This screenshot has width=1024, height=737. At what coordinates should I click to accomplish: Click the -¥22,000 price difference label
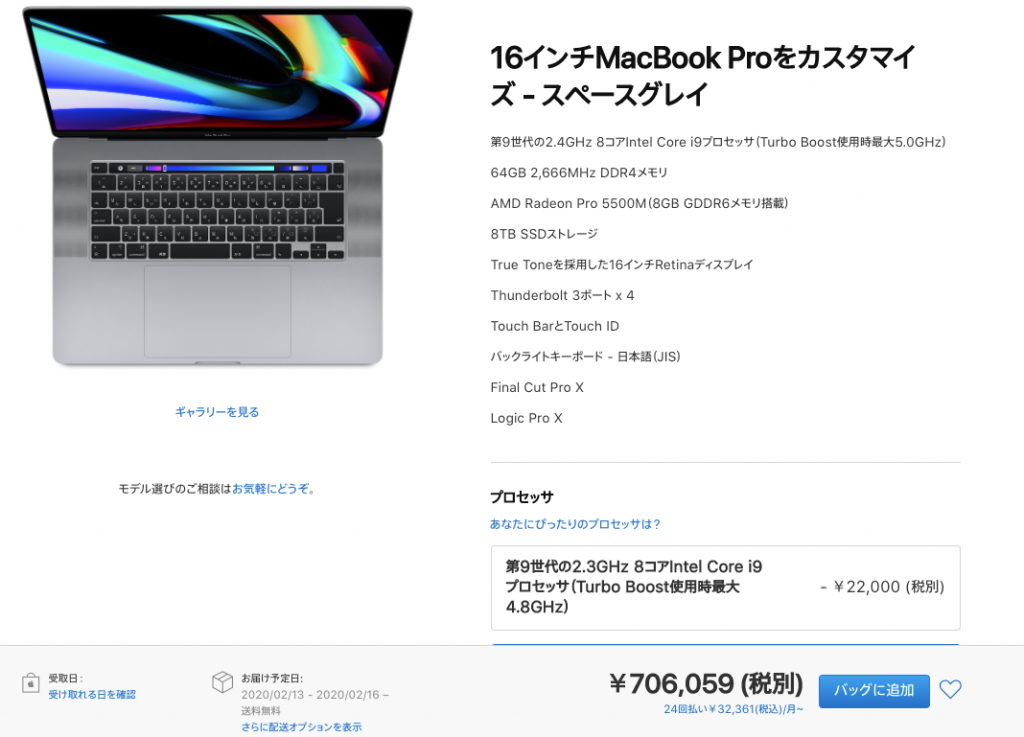pyautogui.click(x=882, y=587)
